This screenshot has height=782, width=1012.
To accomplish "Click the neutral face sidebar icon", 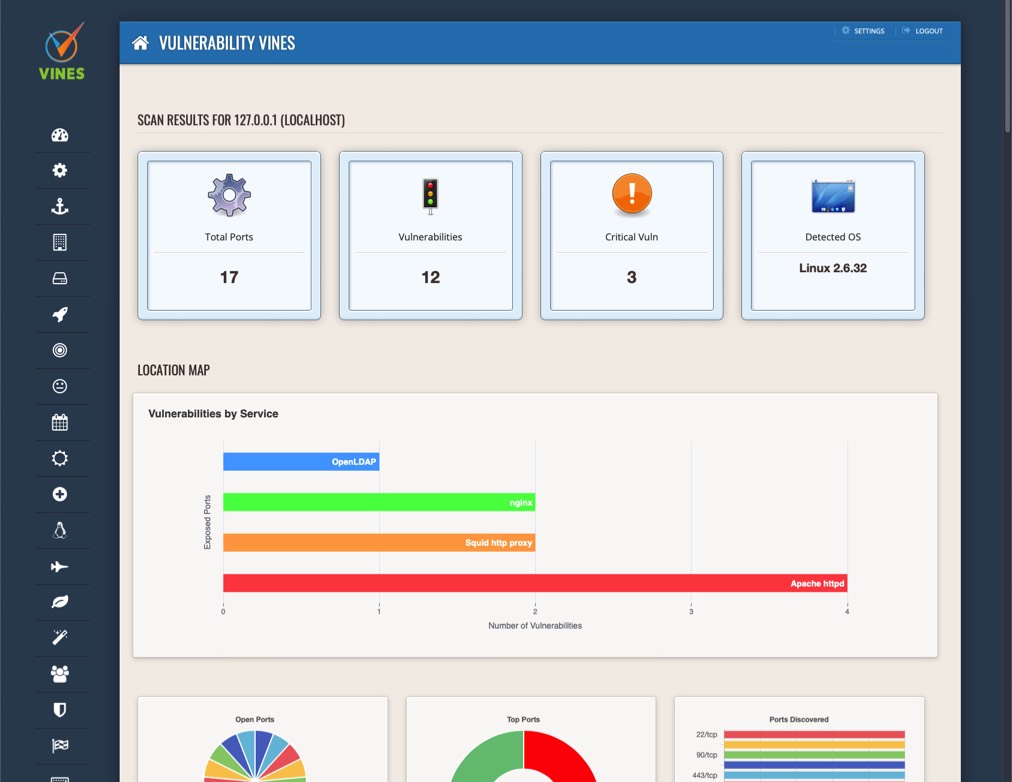I will point(60,386).
